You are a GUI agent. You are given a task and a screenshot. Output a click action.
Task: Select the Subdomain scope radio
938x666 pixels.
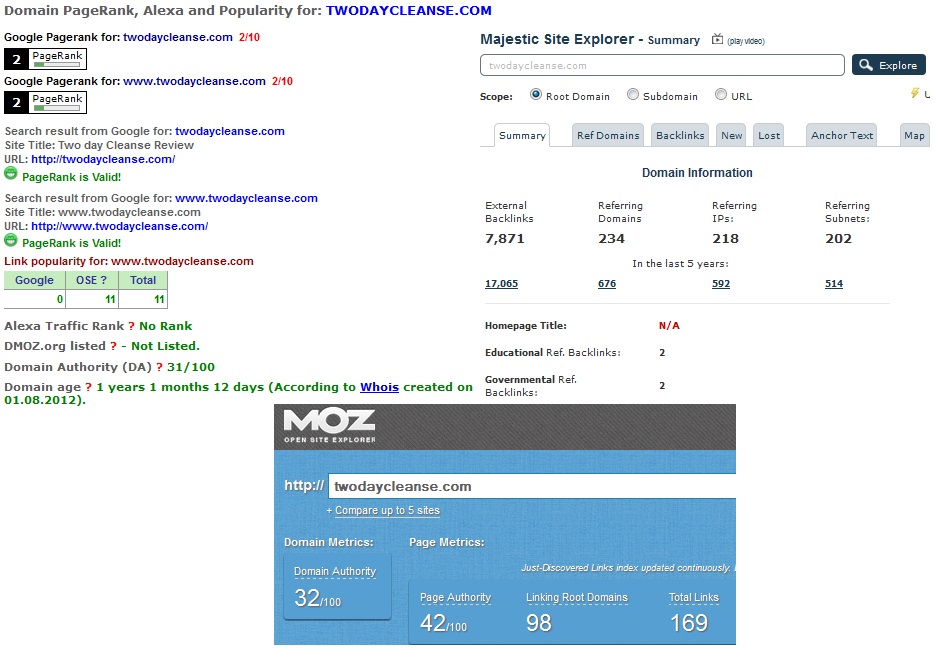tap(632, 95)
